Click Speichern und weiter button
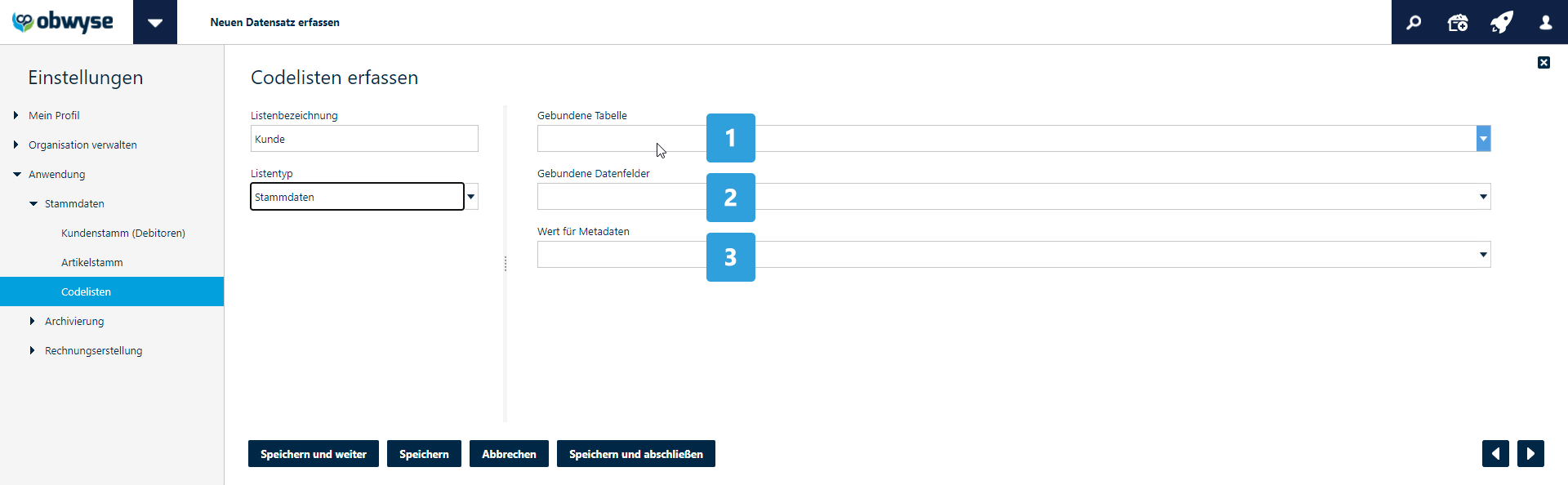The image size is (1568, 485). pyautogui.click(x=314, y=454)
